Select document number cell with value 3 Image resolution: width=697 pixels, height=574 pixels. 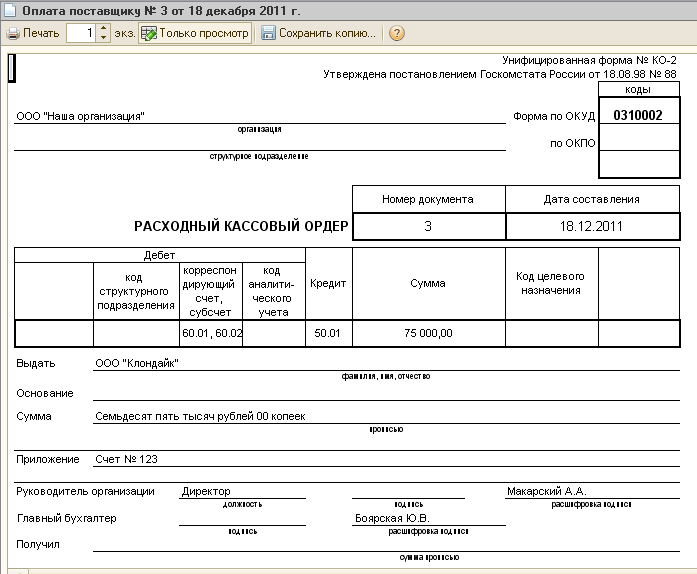(429, 226)
